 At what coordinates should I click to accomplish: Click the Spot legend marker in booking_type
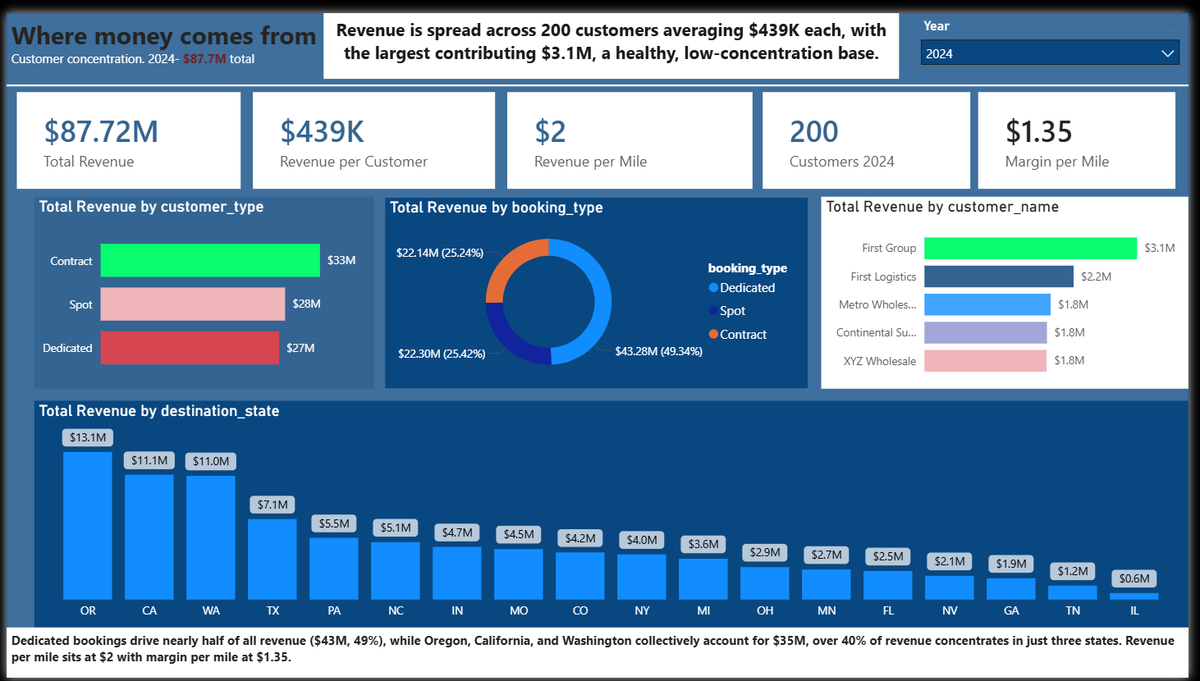click(x=713, y=311)
